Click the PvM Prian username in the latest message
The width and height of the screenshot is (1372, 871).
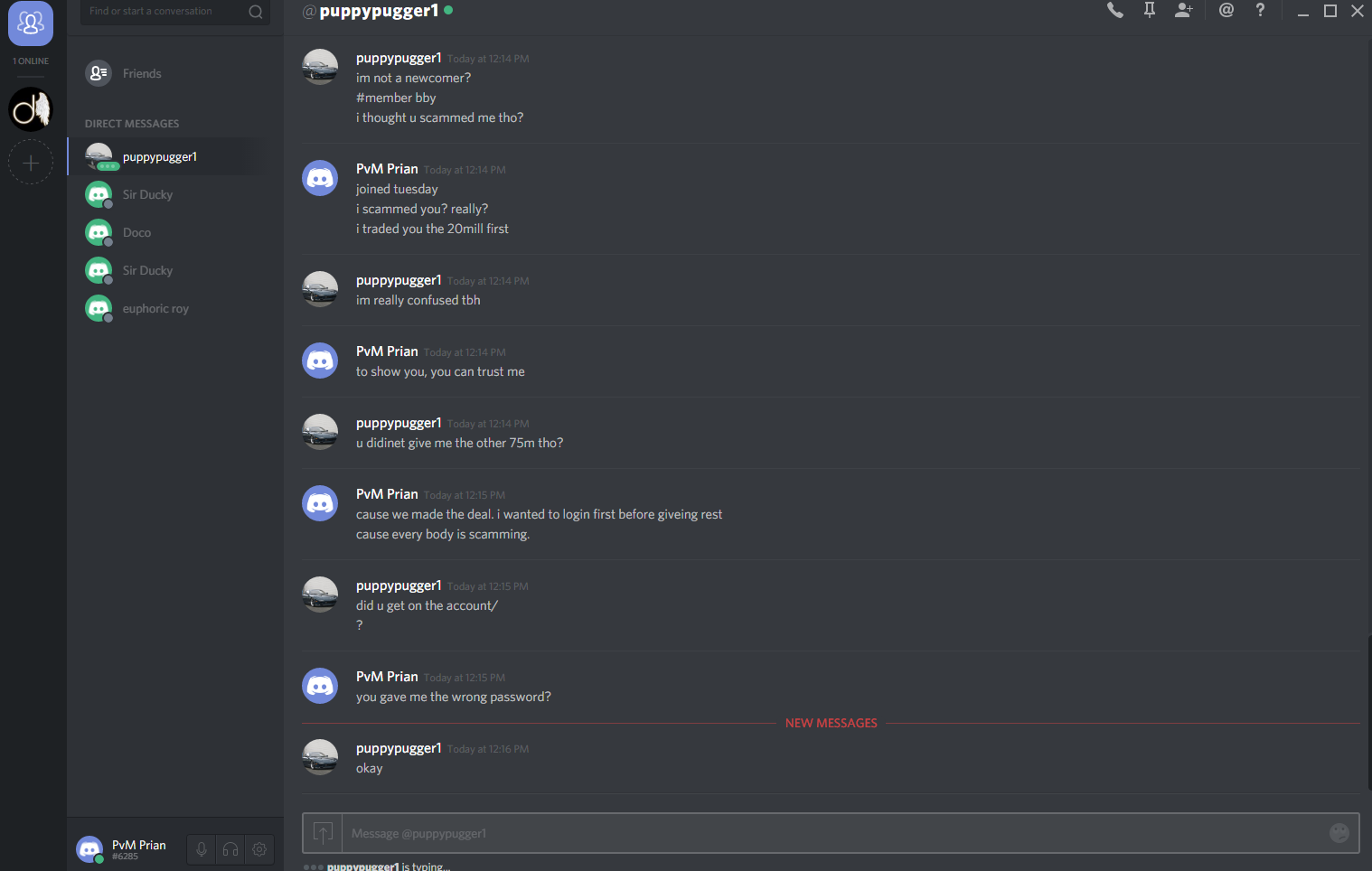point(387,676)
